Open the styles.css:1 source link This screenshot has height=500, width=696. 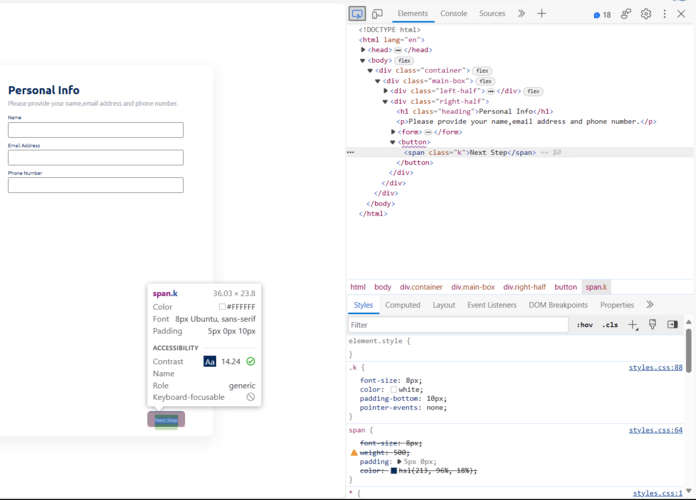(x=658, y=493)
